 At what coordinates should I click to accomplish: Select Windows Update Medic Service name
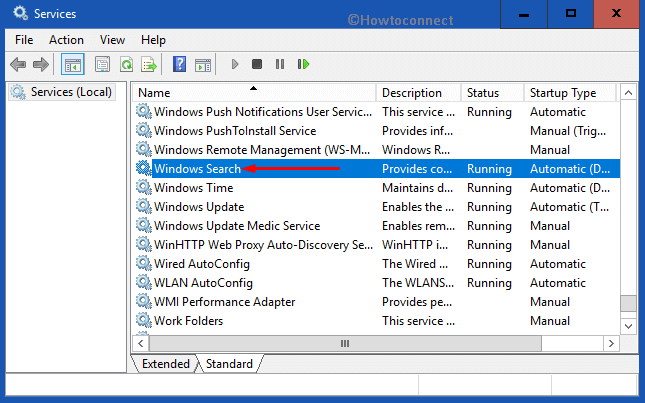[237, 225]
